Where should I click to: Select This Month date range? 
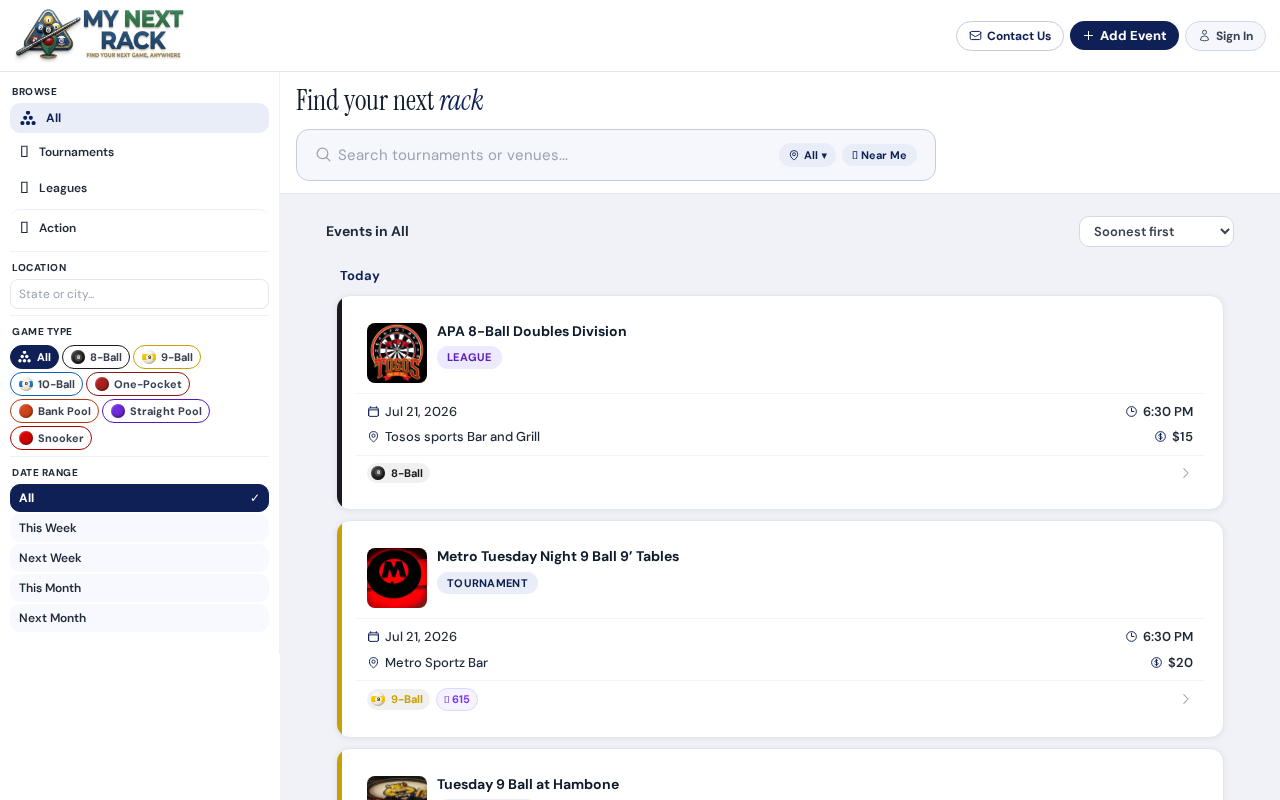point(139,588)
